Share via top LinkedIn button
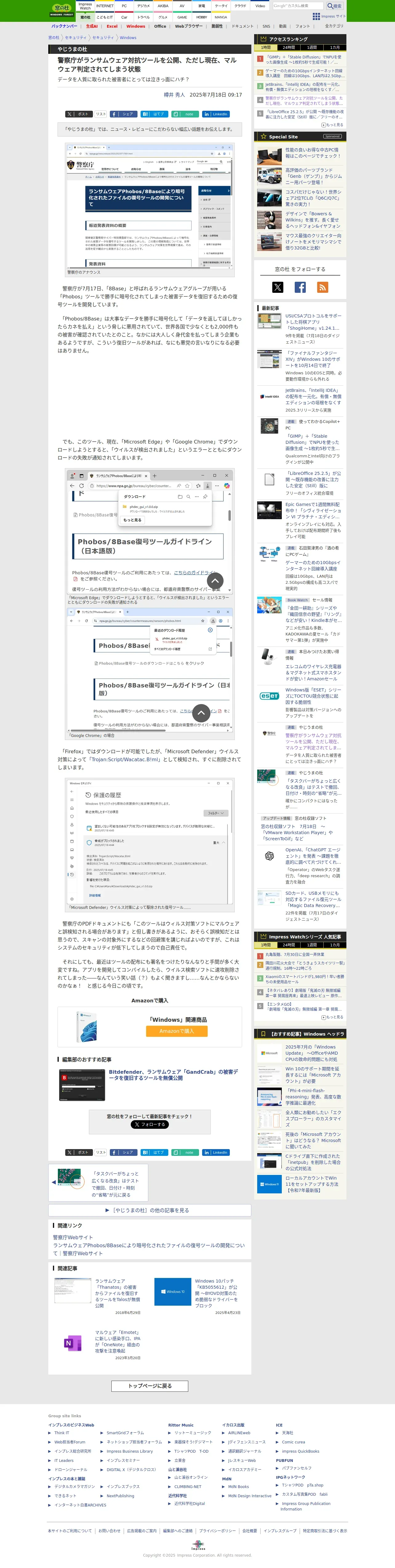The height and width of the screenshot is (1568, 395). [215, 114]
